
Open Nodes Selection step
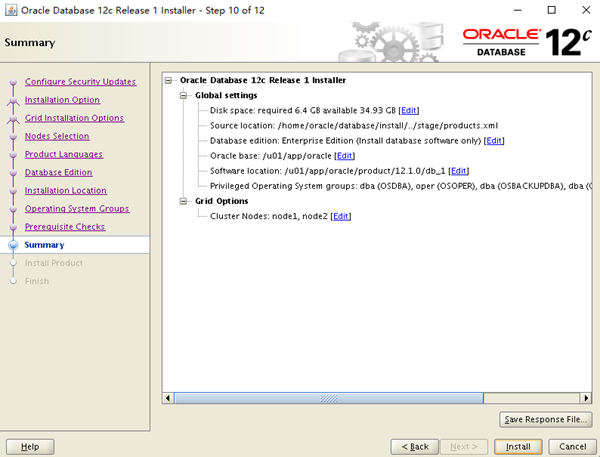point(57,136)
